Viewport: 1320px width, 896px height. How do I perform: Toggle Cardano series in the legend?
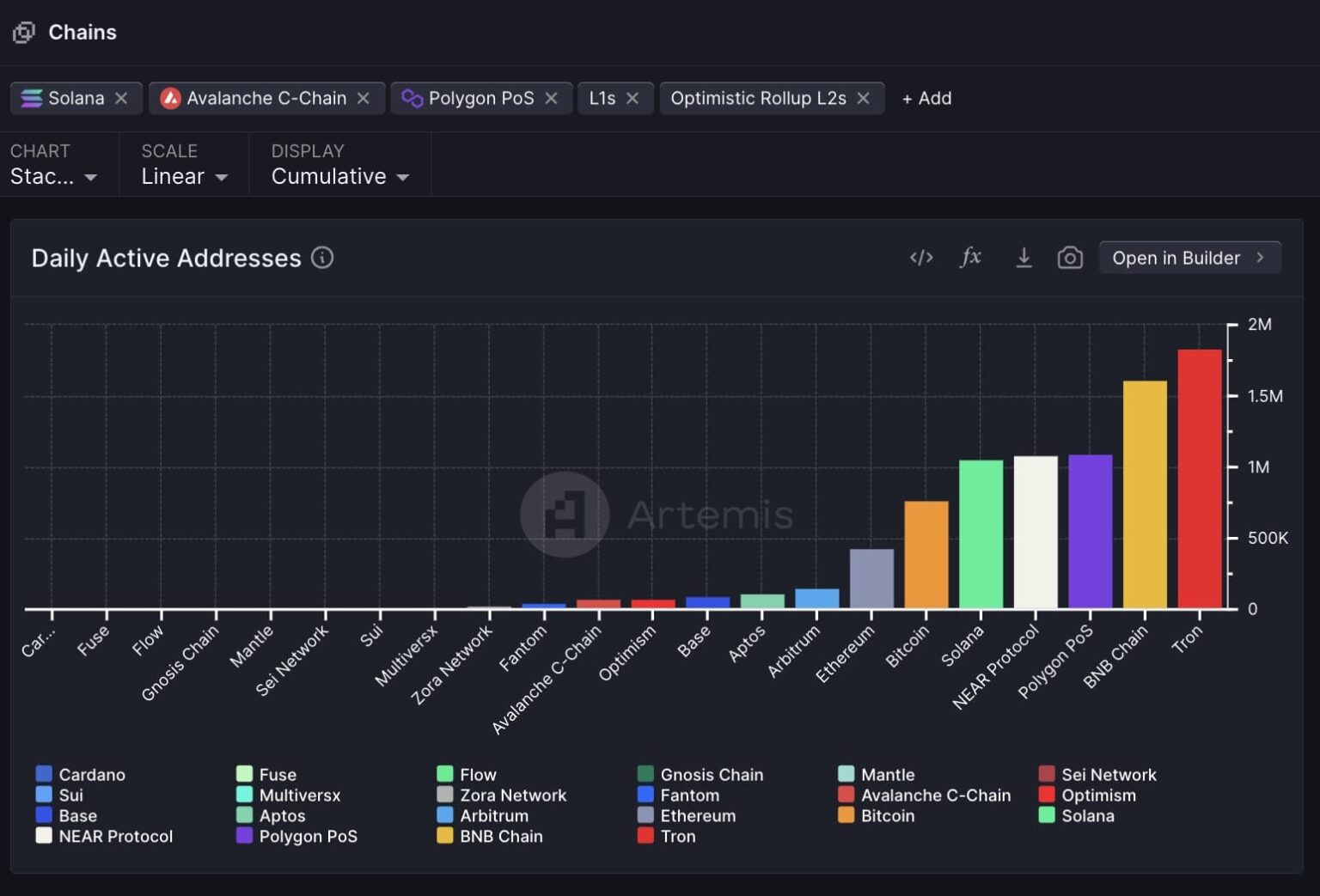click(x=91, y=774)
